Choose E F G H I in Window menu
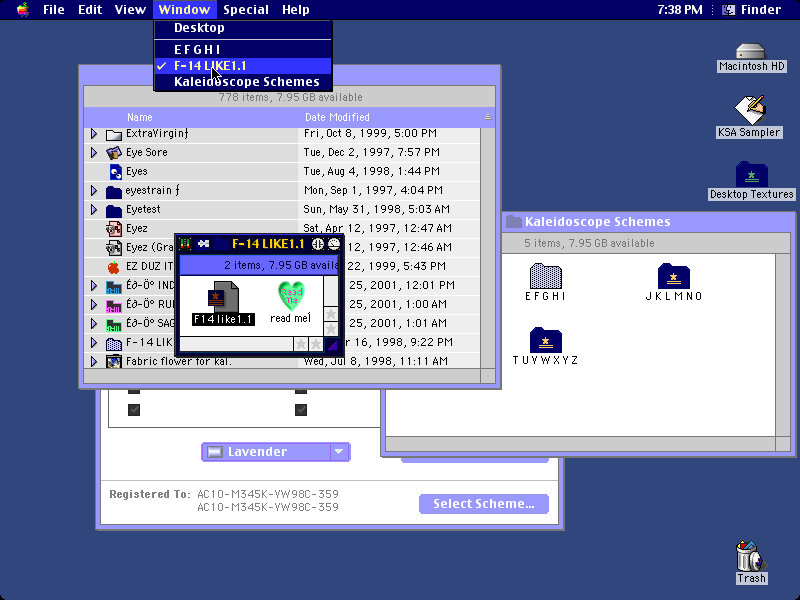The width and height of the screenshot is (800, 600). click(243, 49)
